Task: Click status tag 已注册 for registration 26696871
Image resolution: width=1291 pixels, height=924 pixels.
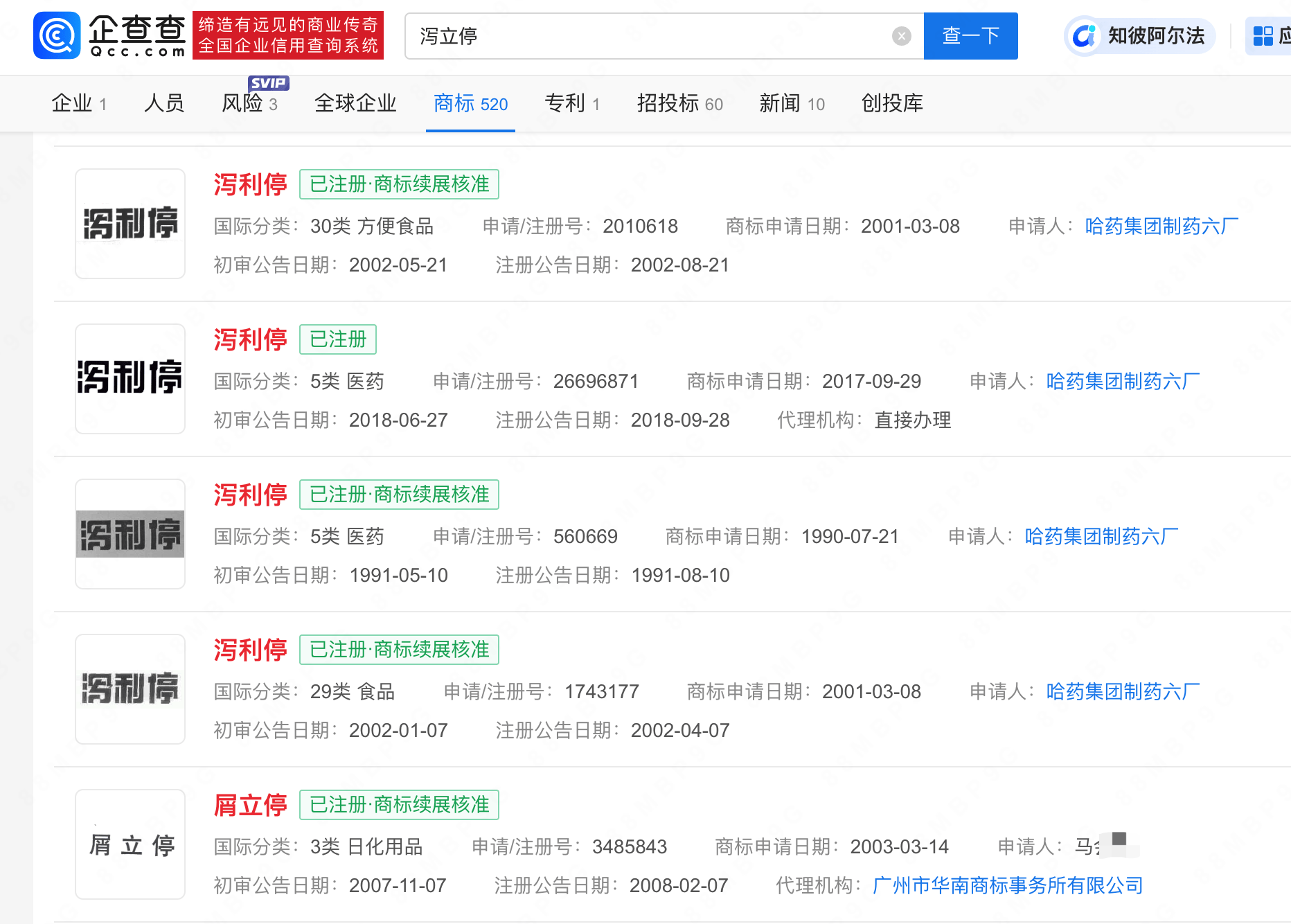Action: [338, 339]
